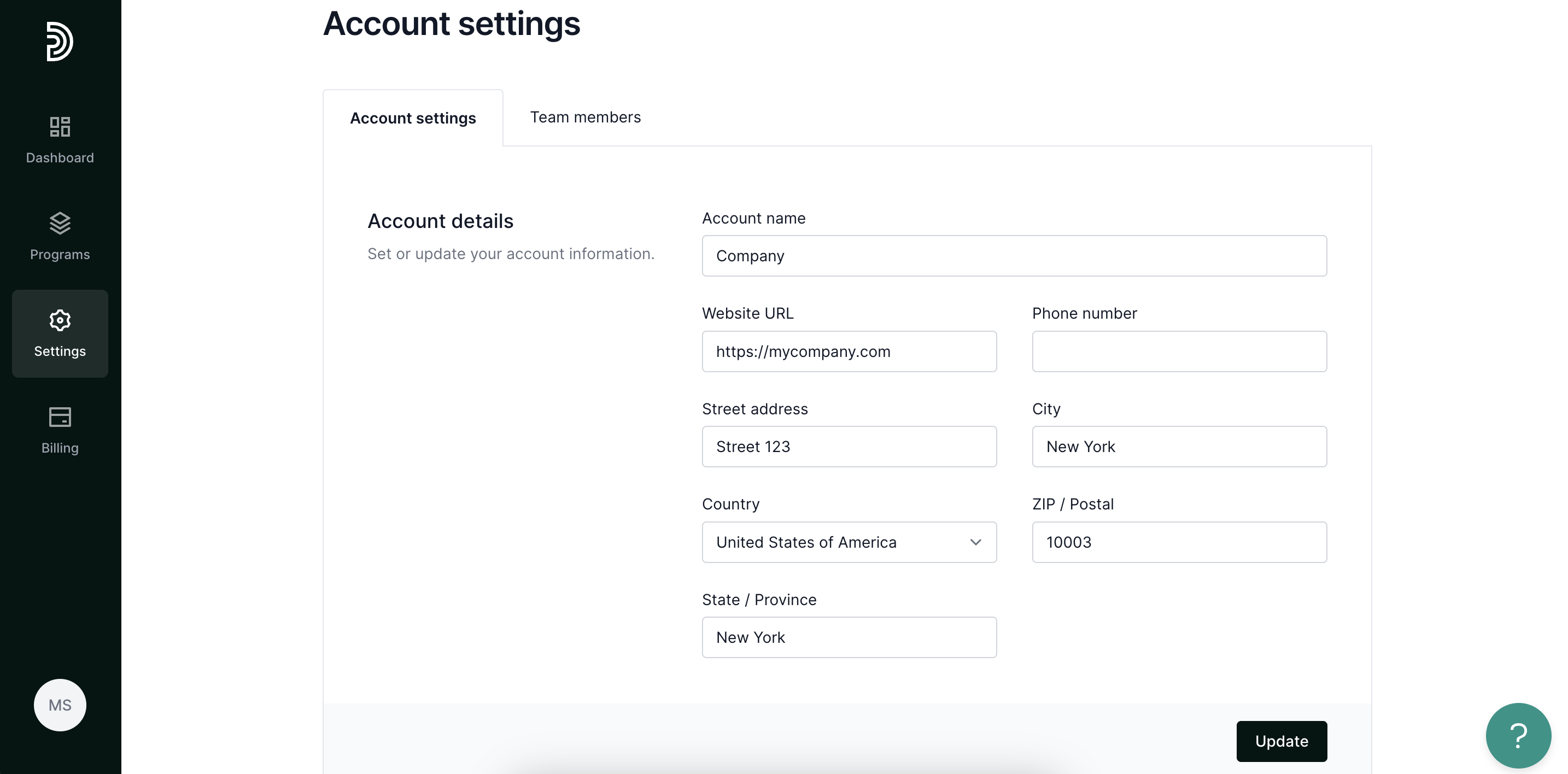The height and width of the screenshot is (774, 1568).
Task: Click into the Street address field
Action: 849,447
